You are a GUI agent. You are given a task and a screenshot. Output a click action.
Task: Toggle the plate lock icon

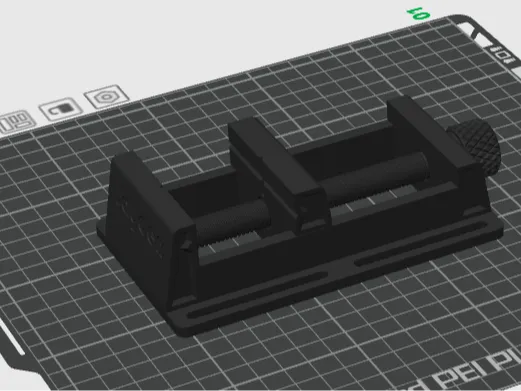click(61, 109)
